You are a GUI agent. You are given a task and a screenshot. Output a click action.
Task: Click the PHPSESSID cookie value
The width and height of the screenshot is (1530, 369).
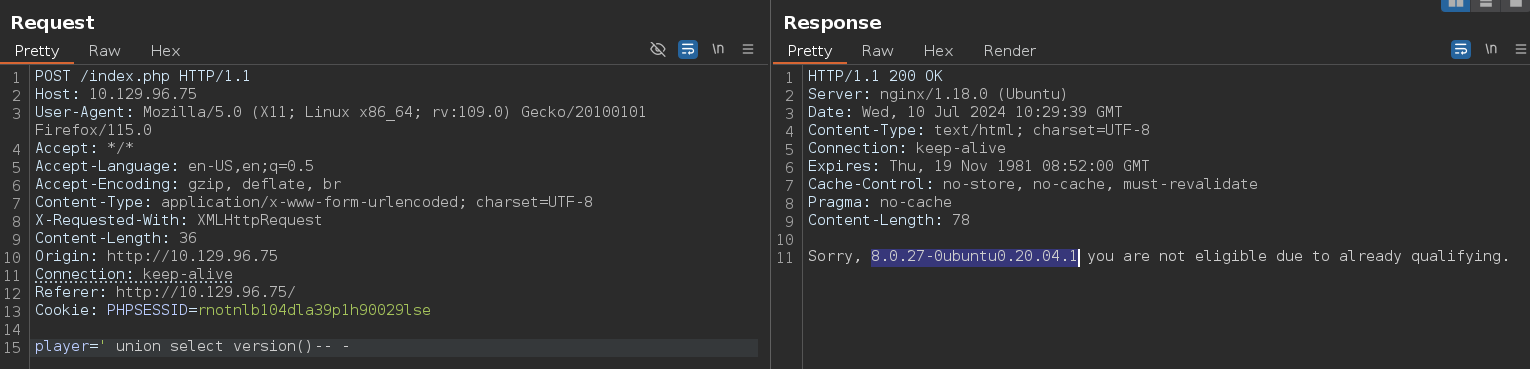point(314,310)
